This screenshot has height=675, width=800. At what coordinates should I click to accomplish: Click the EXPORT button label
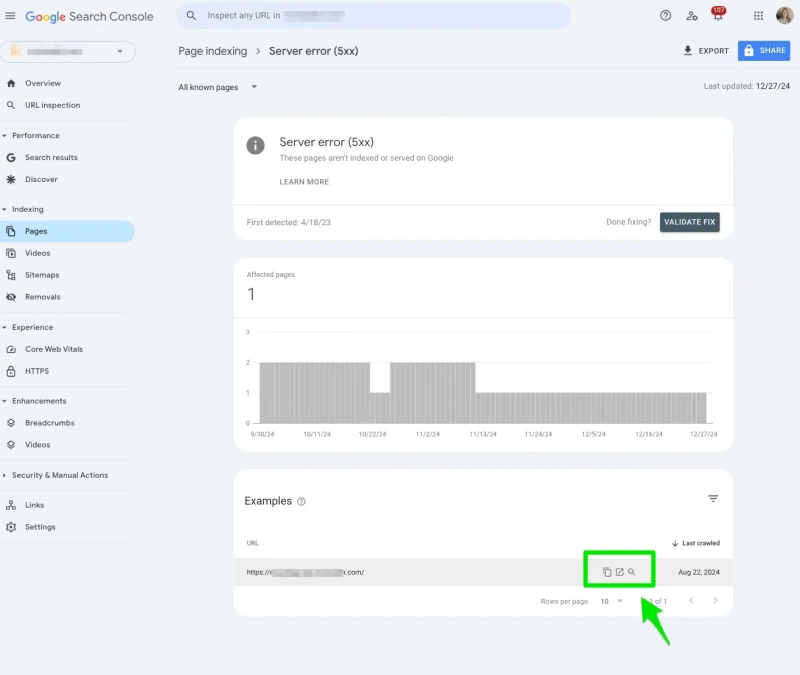pyautogui.click(x=713, y=51)
